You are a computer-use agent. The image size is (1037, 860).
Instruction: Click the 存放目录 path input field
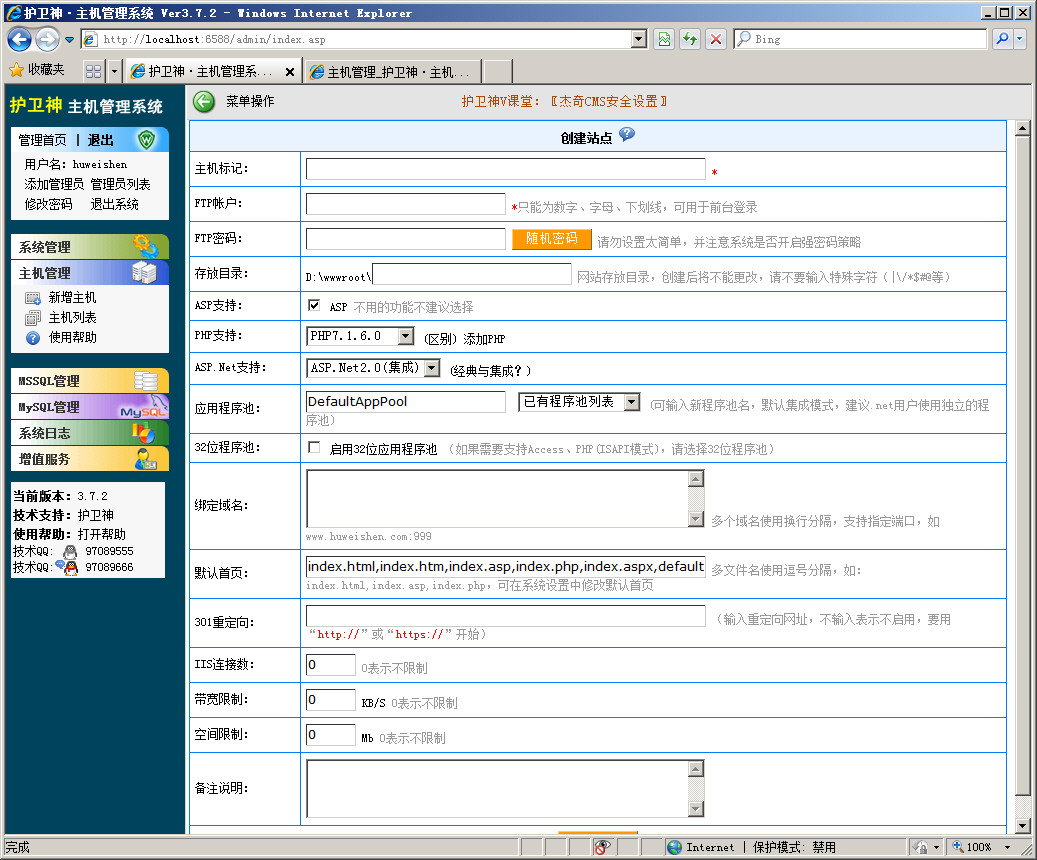472,274
